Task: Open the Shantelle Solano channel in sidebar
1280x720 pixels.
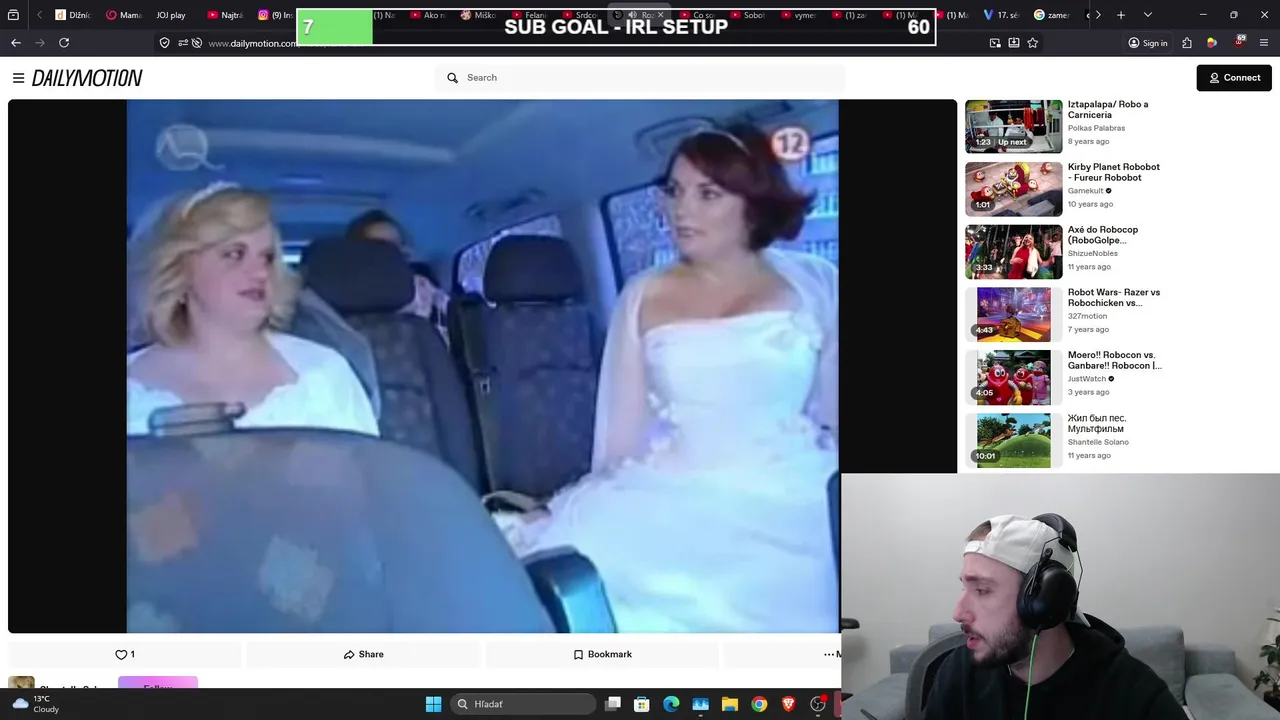Action: coord(1098,442)
